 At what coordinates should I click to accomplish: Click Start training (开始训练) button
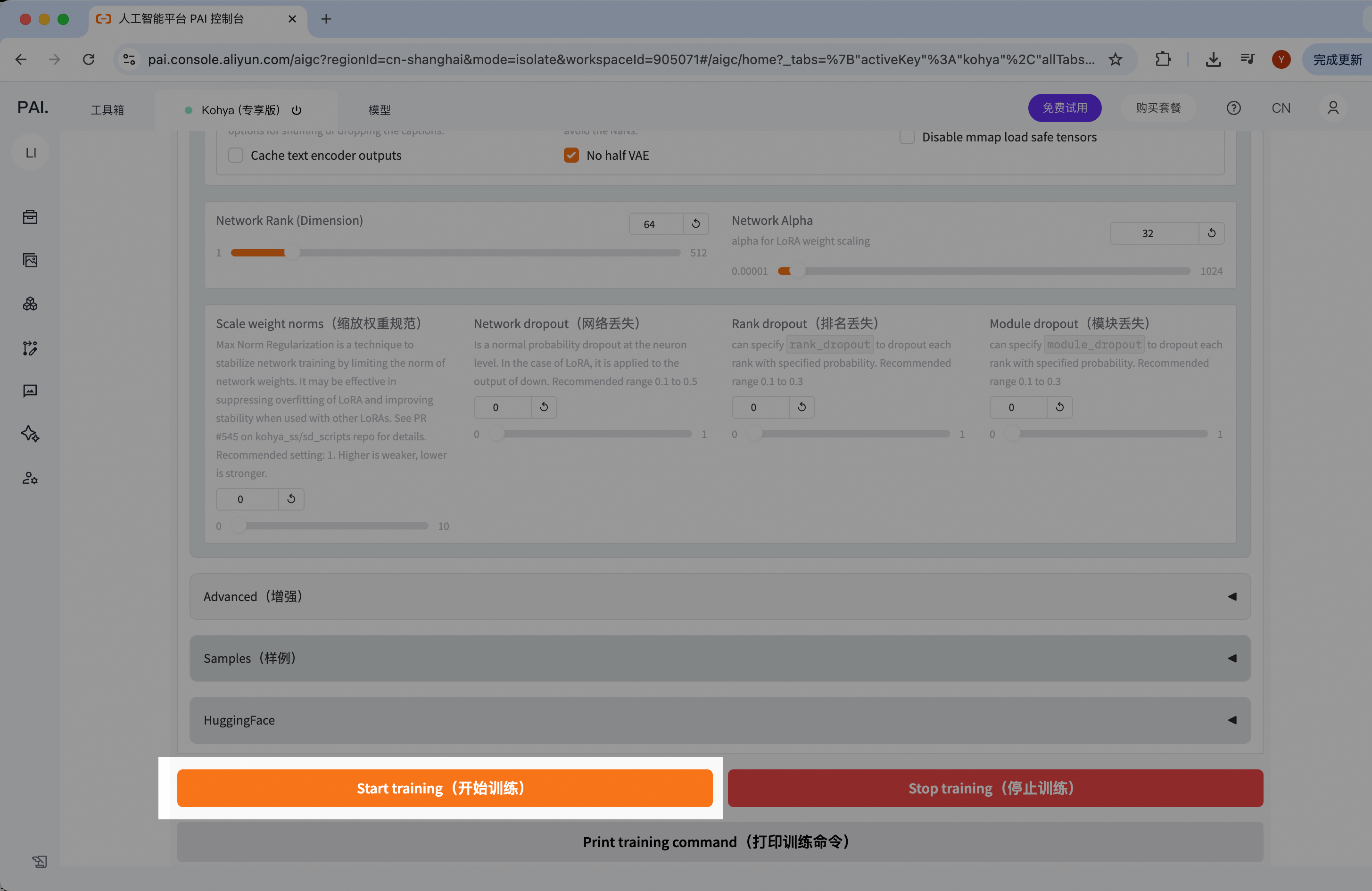pos(445,788)
